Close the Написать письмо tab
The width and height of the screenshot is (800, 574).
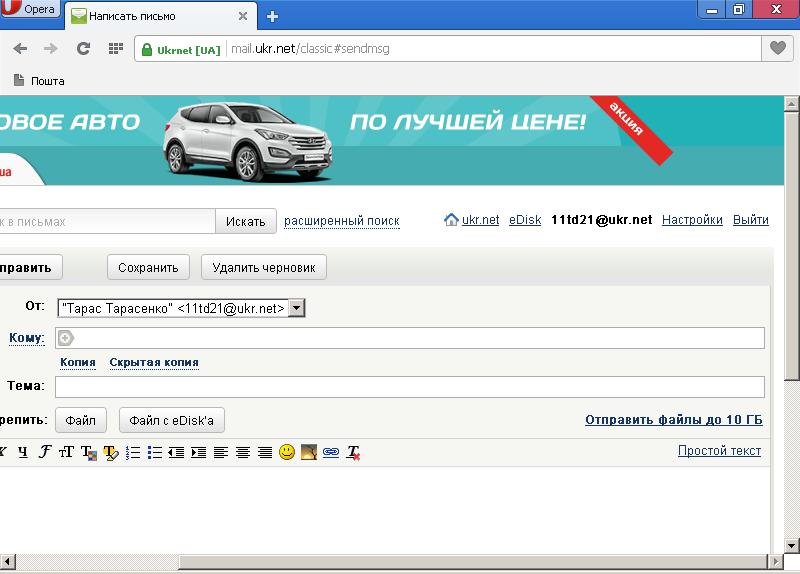point(243,16)
